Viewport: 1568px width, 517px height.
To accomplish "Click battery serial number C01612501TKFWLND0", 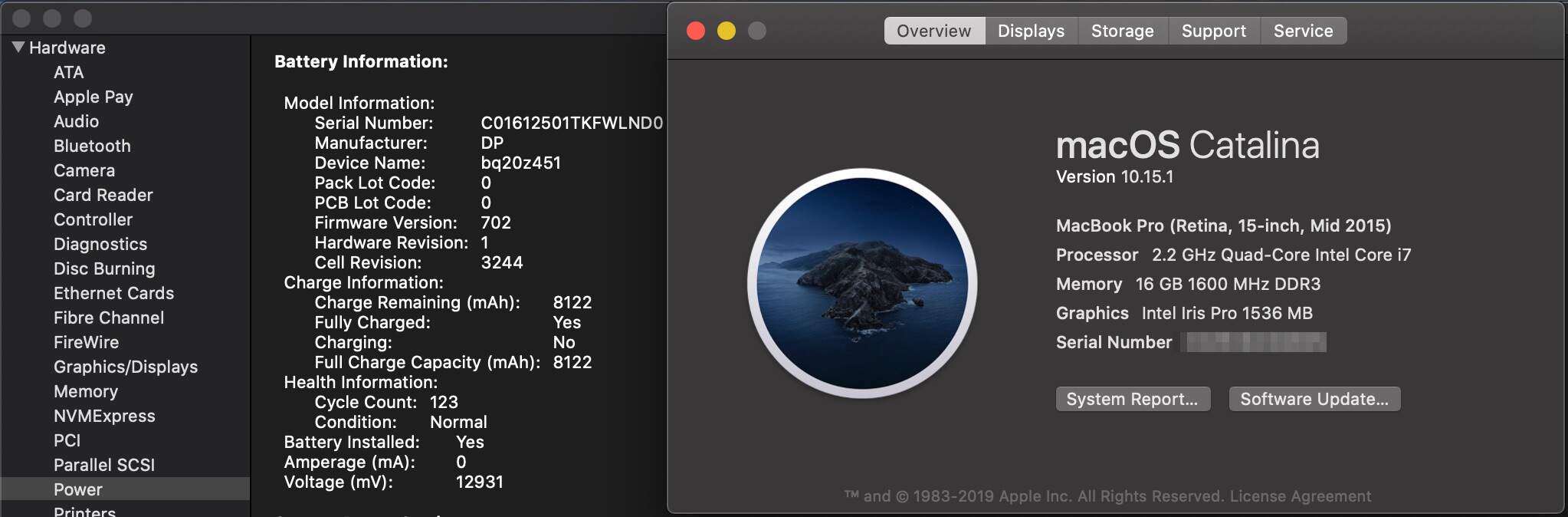I will click(x=572, y=123).
